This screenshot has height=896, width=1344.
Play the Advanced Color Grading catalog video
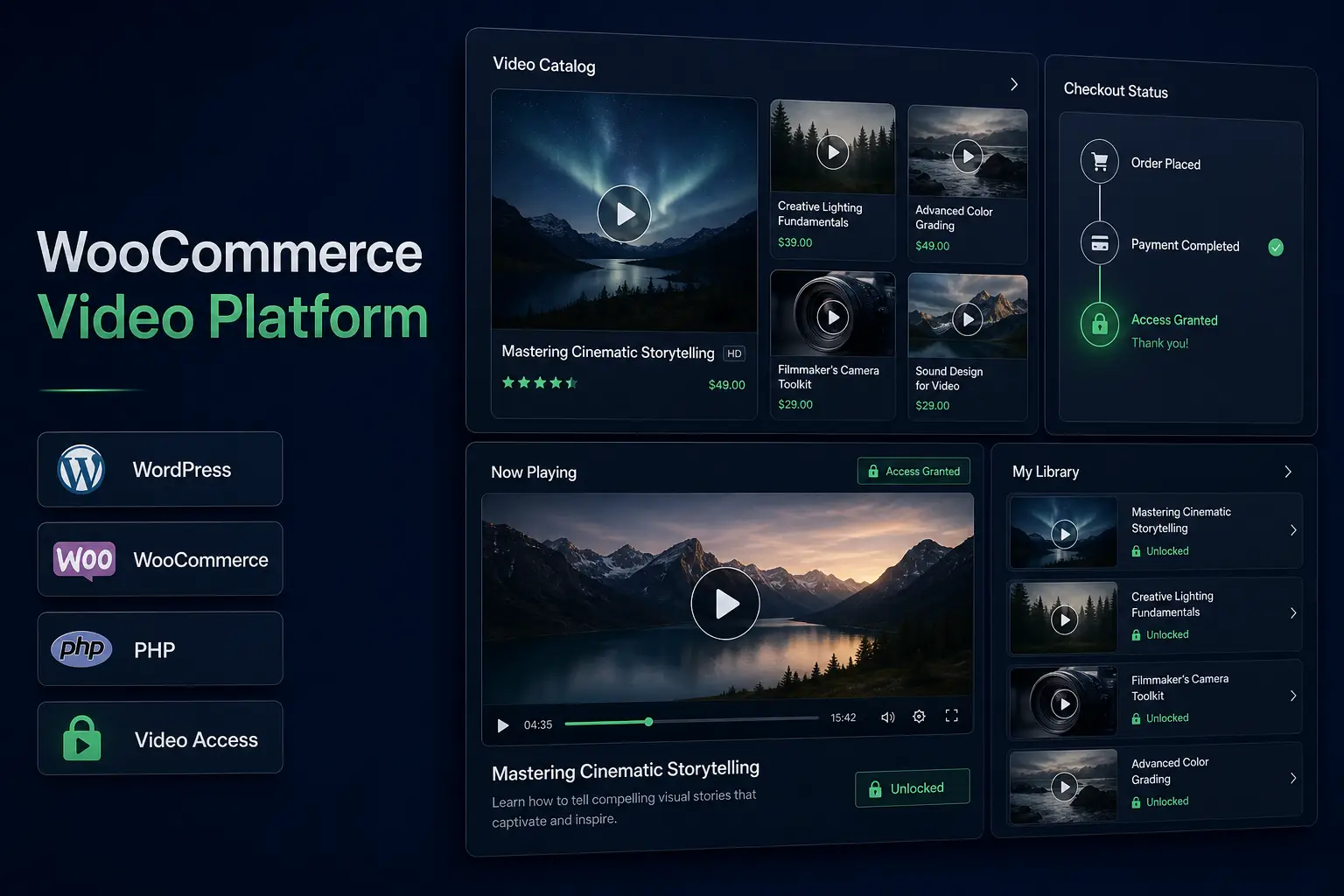coord(968,157)
